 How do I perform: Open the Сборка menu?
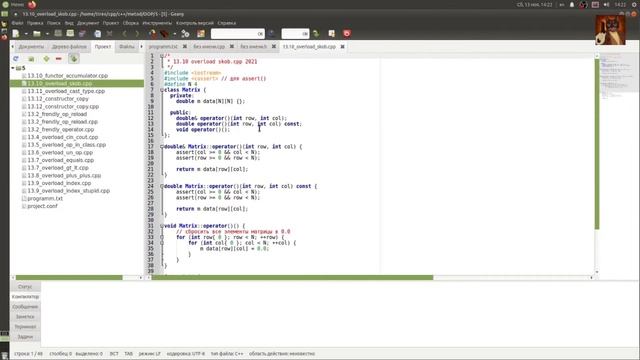click(x=131, y=23)
